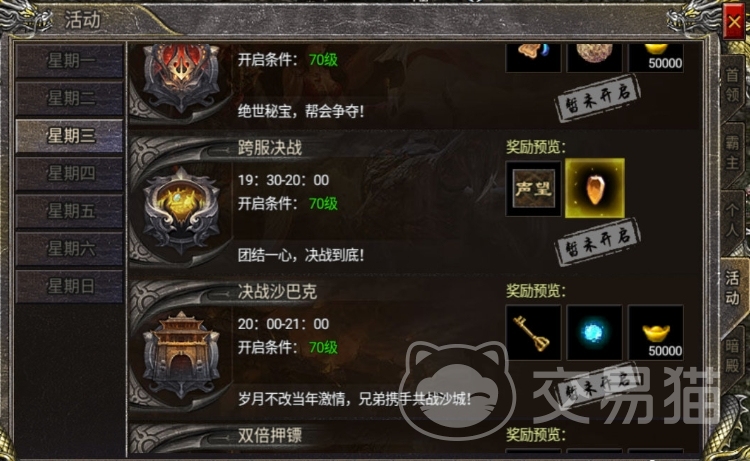Switch to the 星期二 tab
750x461 pixels.
(70, 99)
